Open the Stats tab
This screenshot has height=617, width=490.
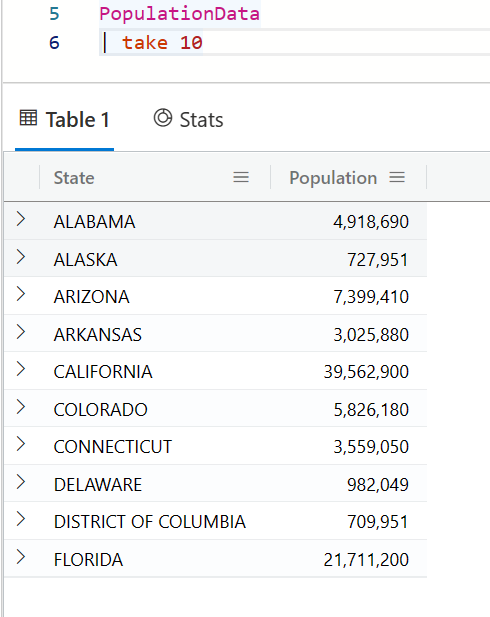click(x=188, y=120)
